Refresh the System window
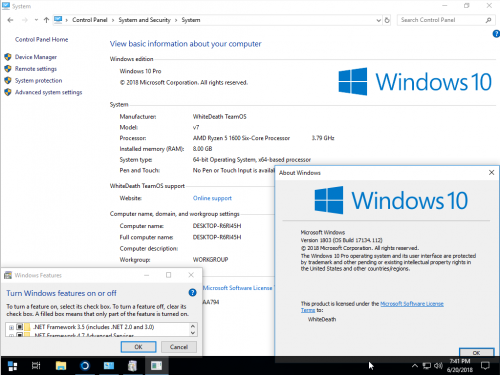This screenshot has width=500, height=375. [x=387, y=20]
